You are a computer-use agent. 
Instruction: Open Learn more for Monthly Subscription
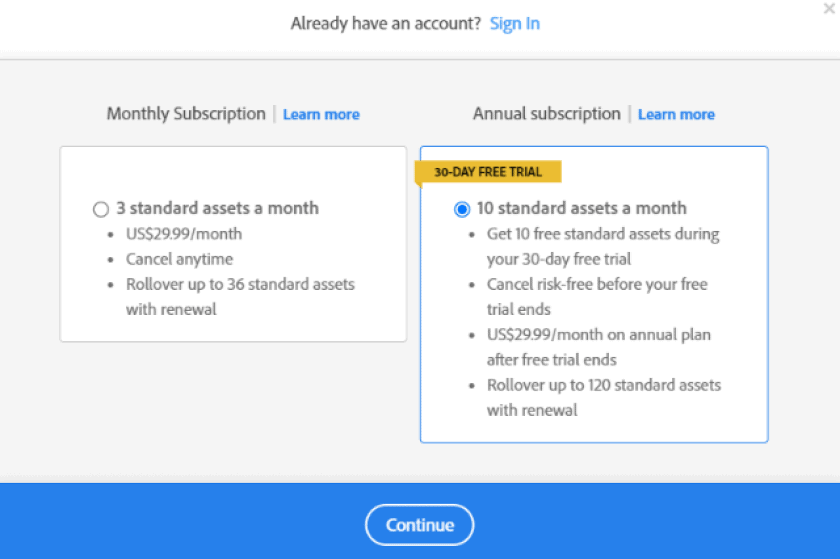click(321, 115)
